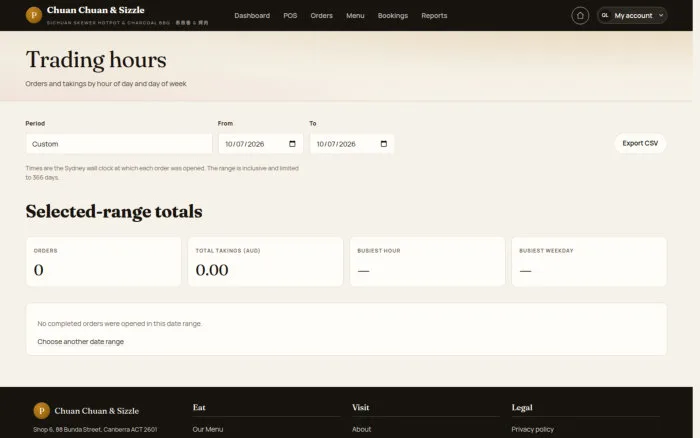The height and width of the screenshot is (438, 700).
Task: Open the Privacy policy footer link
Action: point(532,429)
